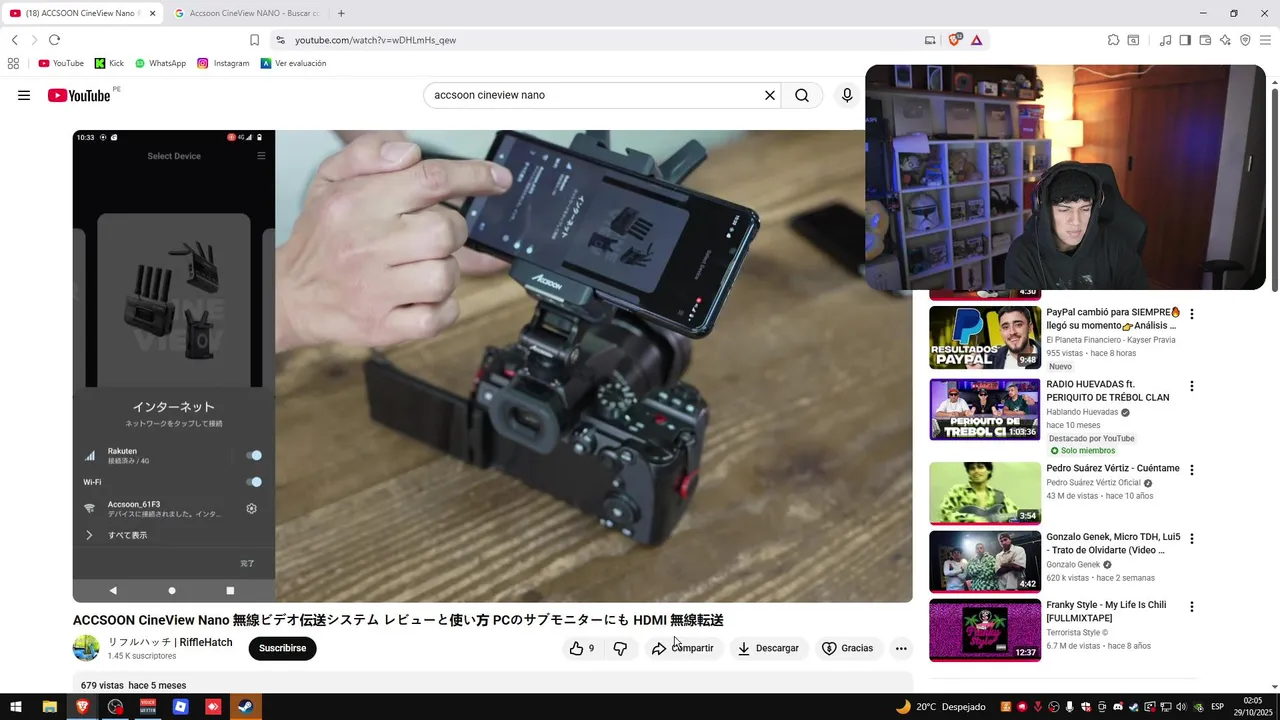Open channel El Planeta Financiero - Kayser Pravia

1111,340
